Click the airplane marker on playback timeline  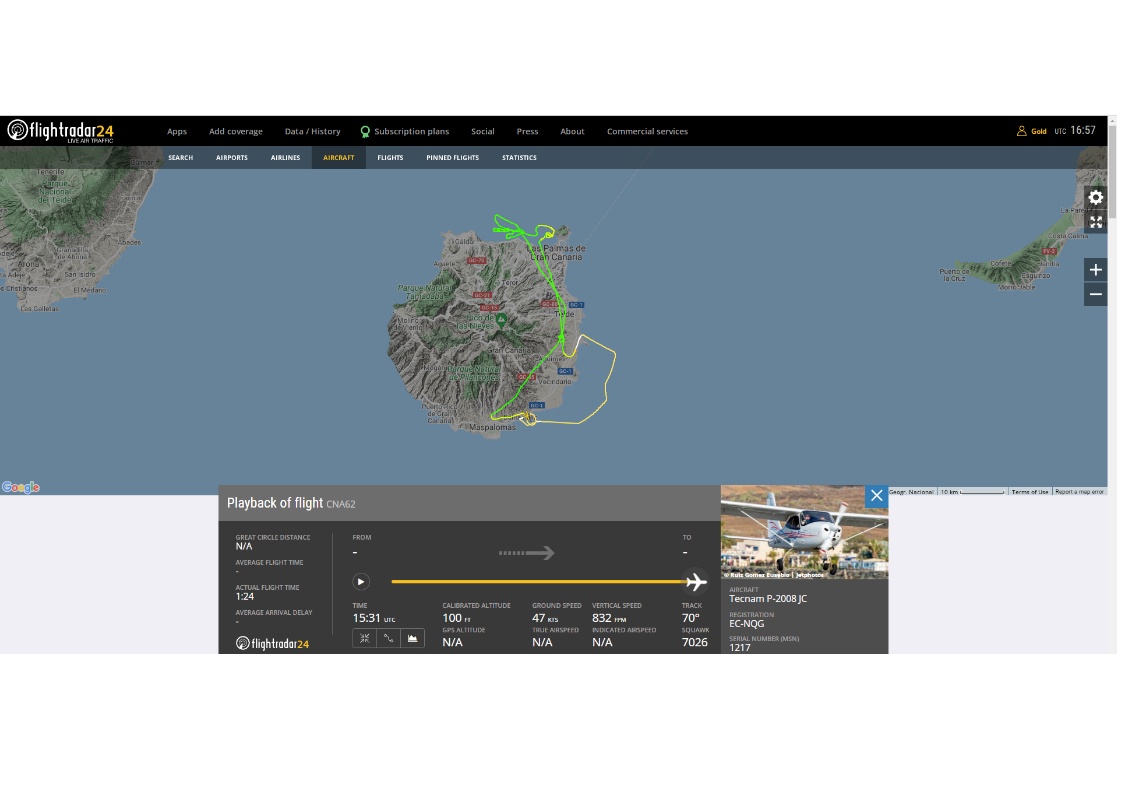(x=695, y=581)
